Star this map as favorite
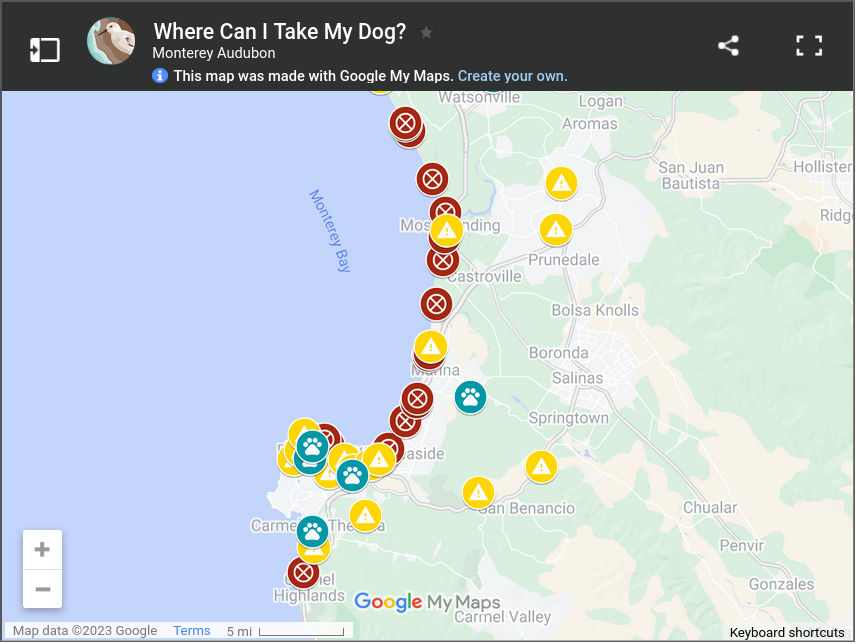The height and width of the screenshot is (644, 857). [x=426, y=33]
